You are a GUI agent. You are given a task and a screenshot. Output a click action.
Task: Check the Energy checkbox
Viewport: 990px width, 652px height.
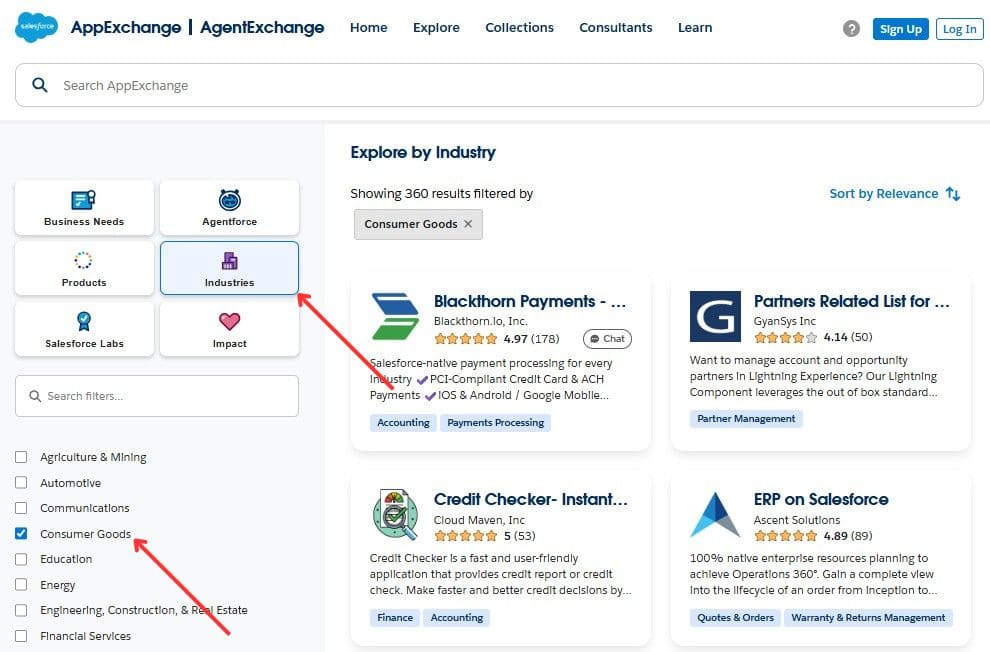pos(21,584)
